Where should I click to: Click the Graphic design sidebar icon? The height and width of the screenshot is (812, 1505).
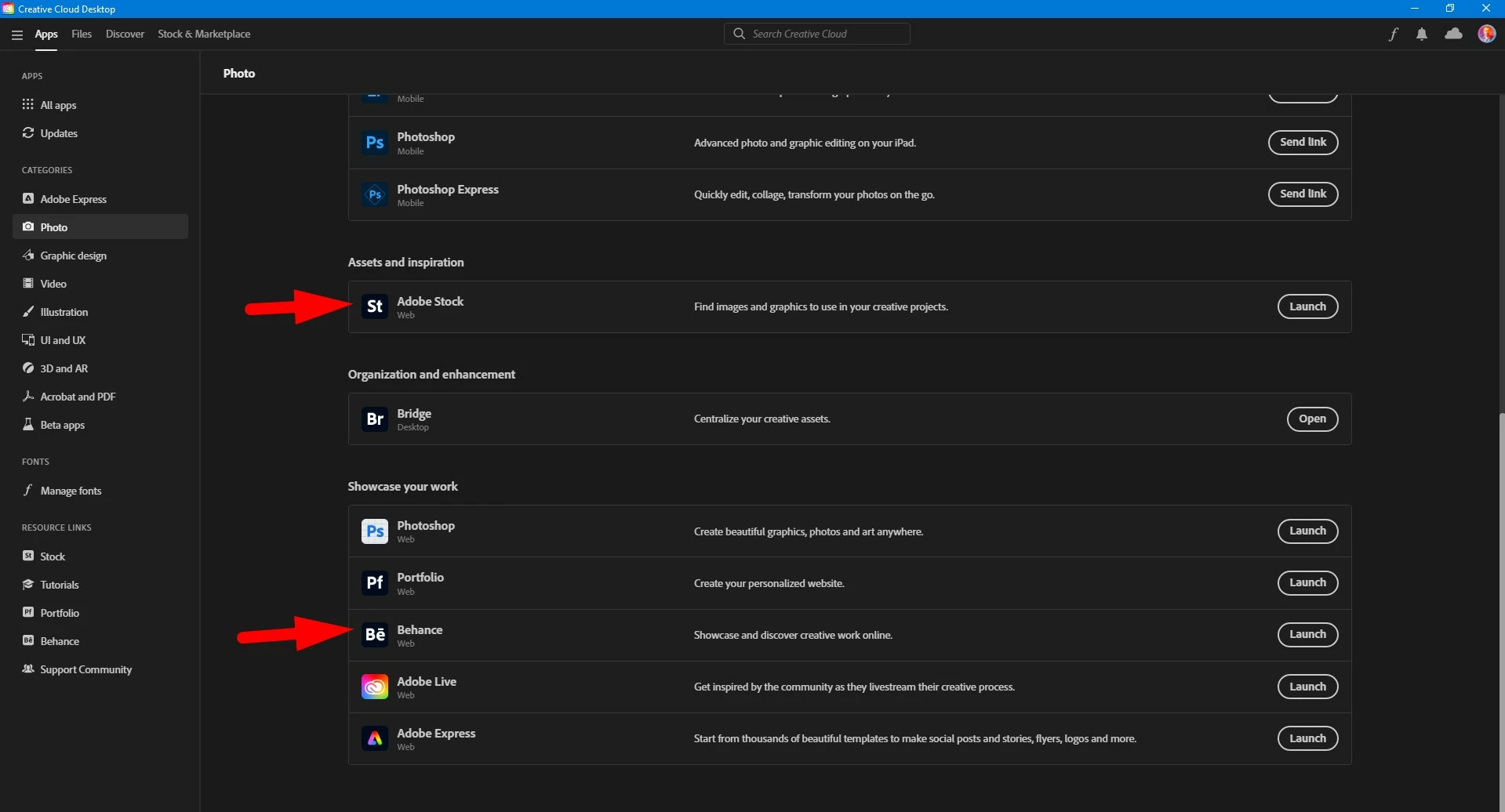click(x=28, y=255)
